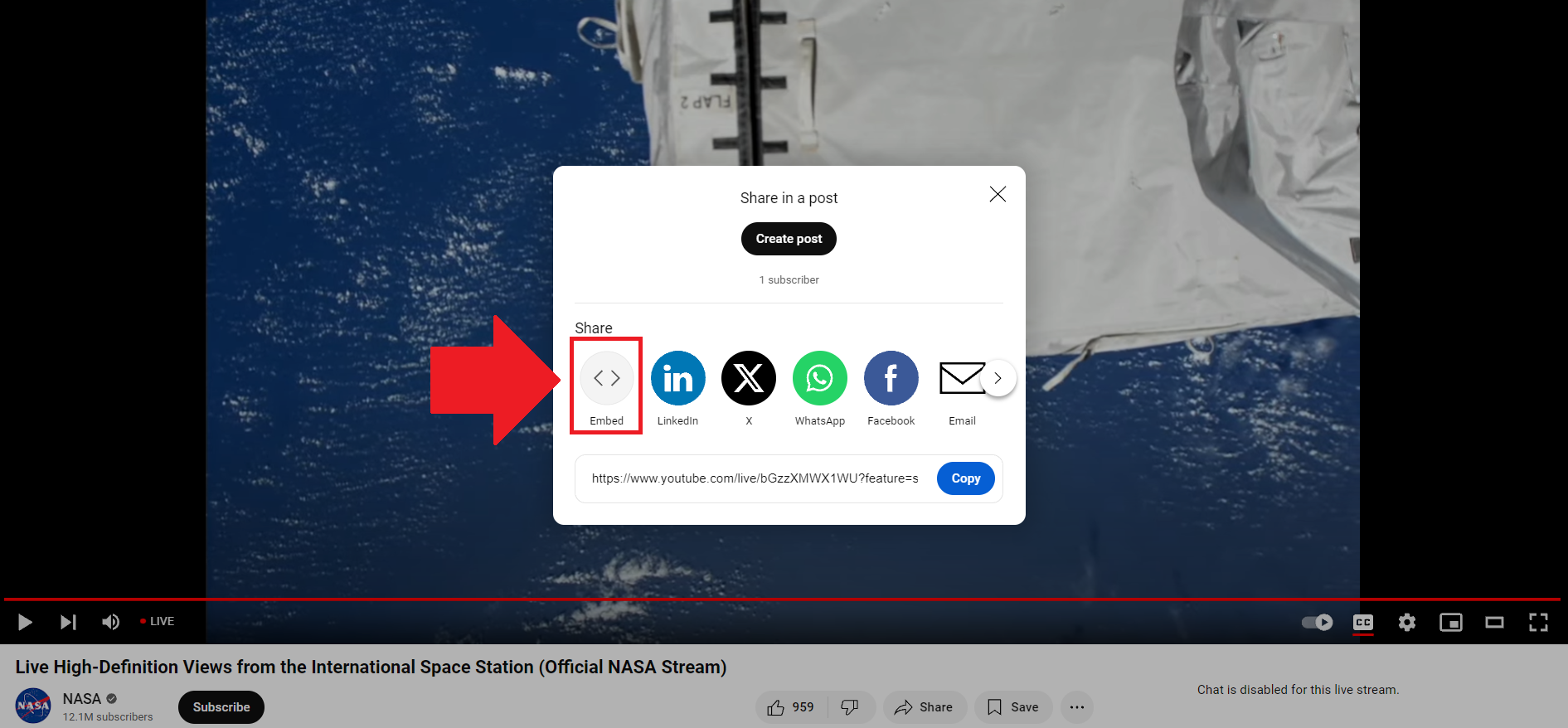Share the video via WhatsApp
Image resolution: width=1568 pixels, height=728 pixels.
[x=820, y=378]
